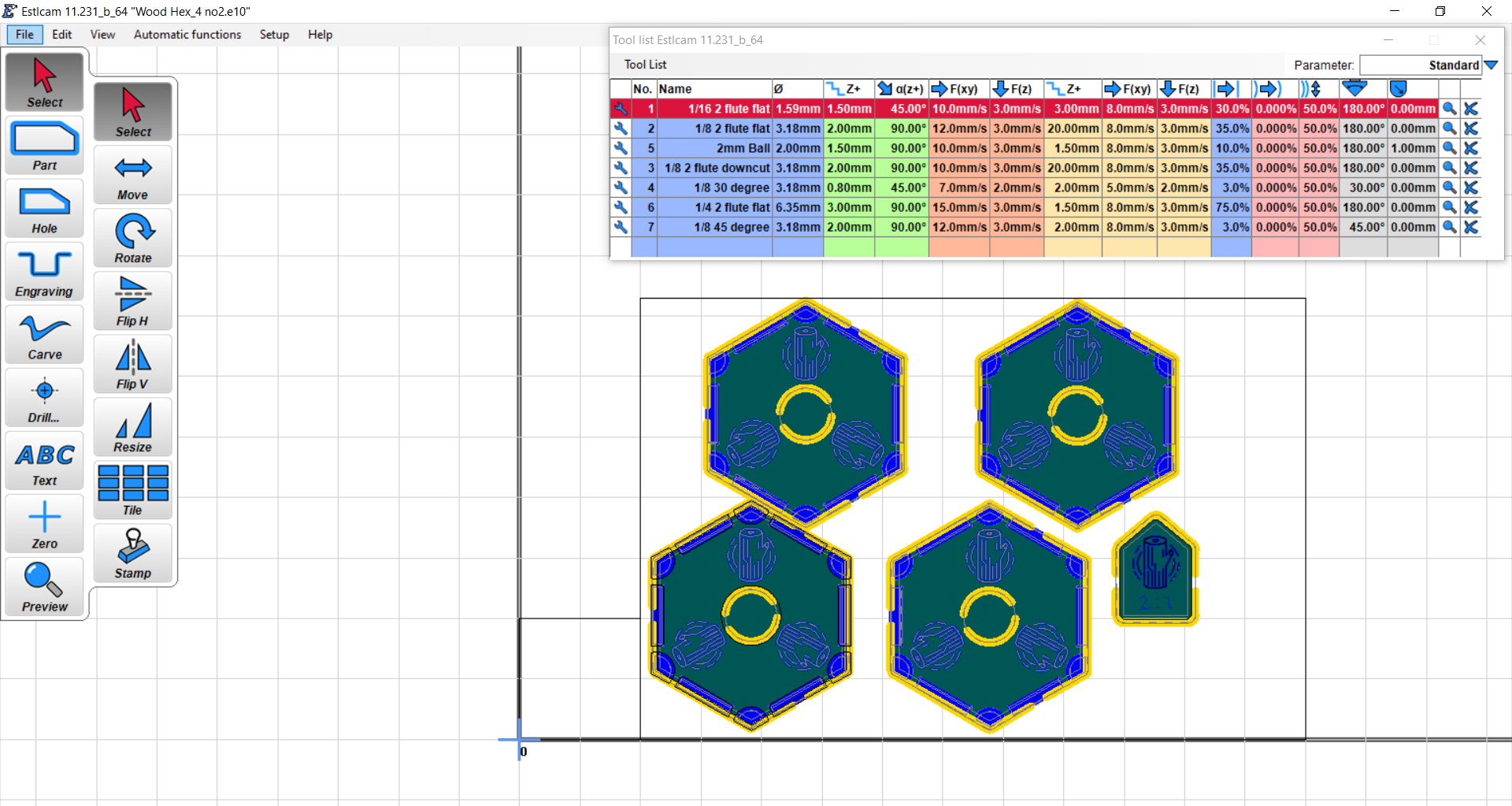
Task: Click the 75.0% stepover cell
Action: (1232, 207)
